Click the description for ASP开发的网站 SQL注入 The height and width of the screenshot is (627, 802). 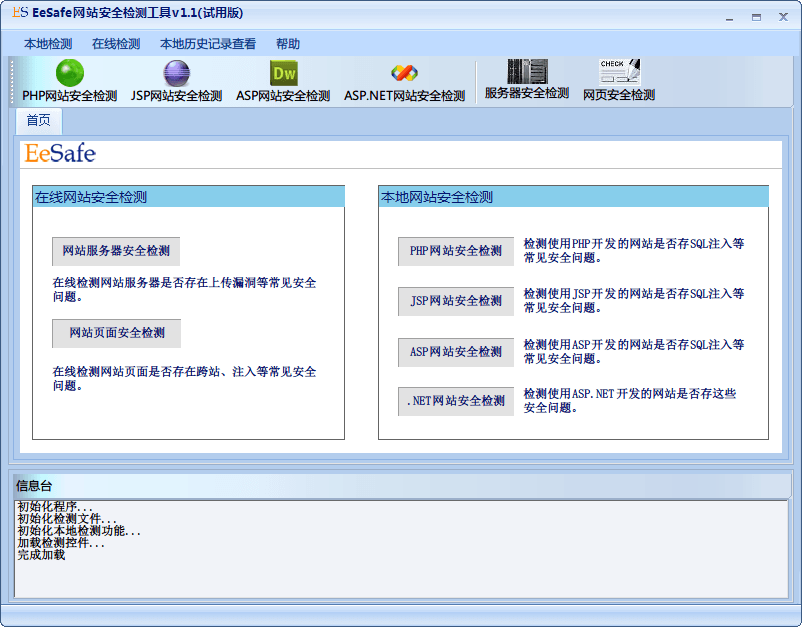tap(634, 352)
